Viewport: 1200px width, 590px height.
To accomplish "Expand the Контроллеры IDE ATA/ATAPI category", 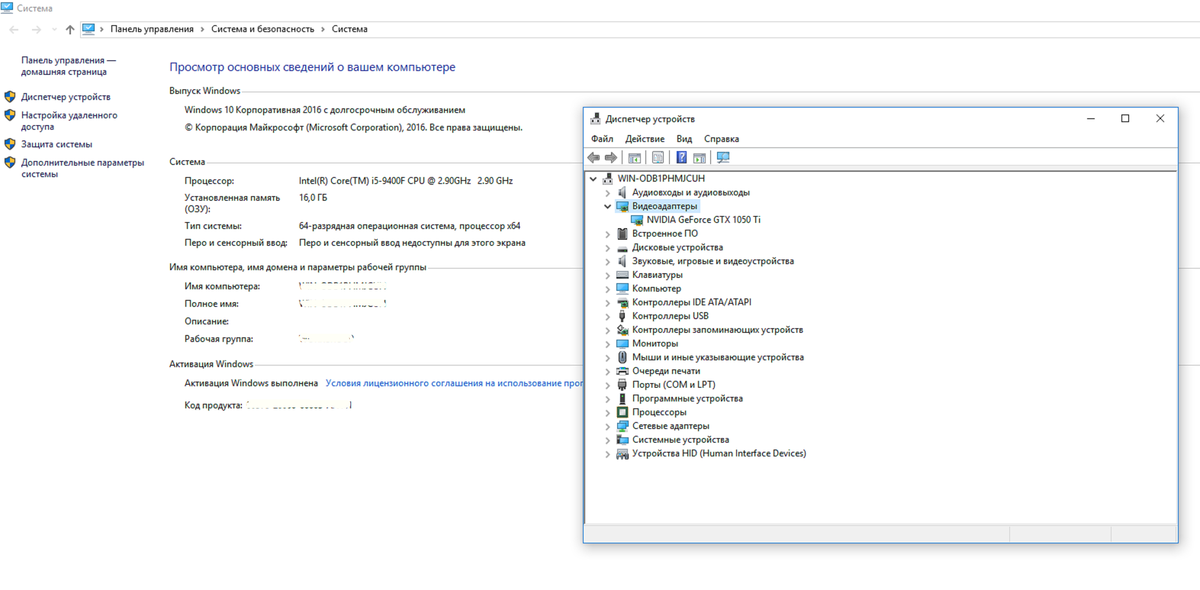I will 607,302.
